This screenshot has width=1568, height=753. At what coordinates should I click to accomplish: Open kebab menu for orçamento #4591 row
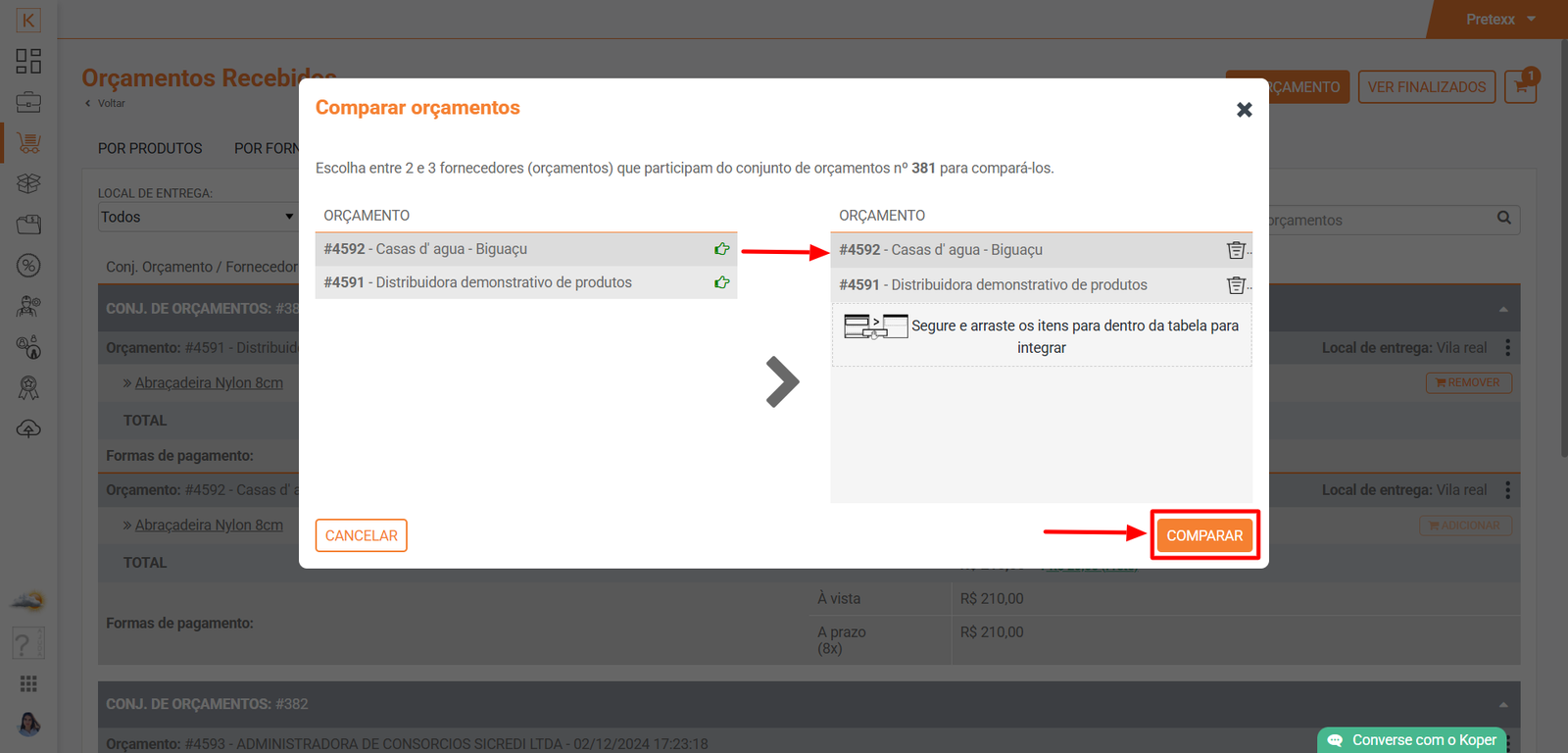tap(1507, 348)
